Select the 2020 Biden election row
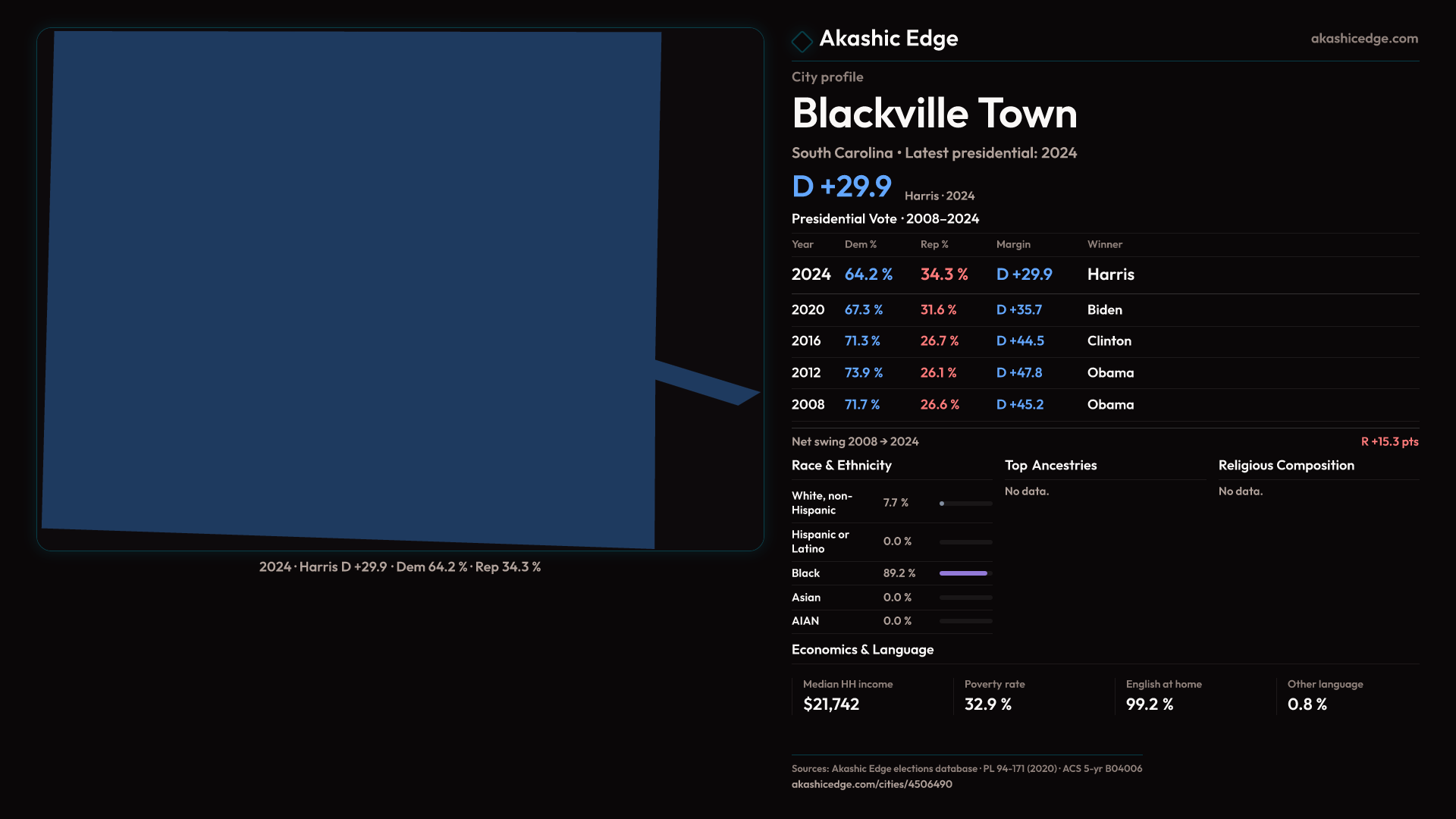The height and width of the screenshot is (819, 1456). tap(1104, 310)
